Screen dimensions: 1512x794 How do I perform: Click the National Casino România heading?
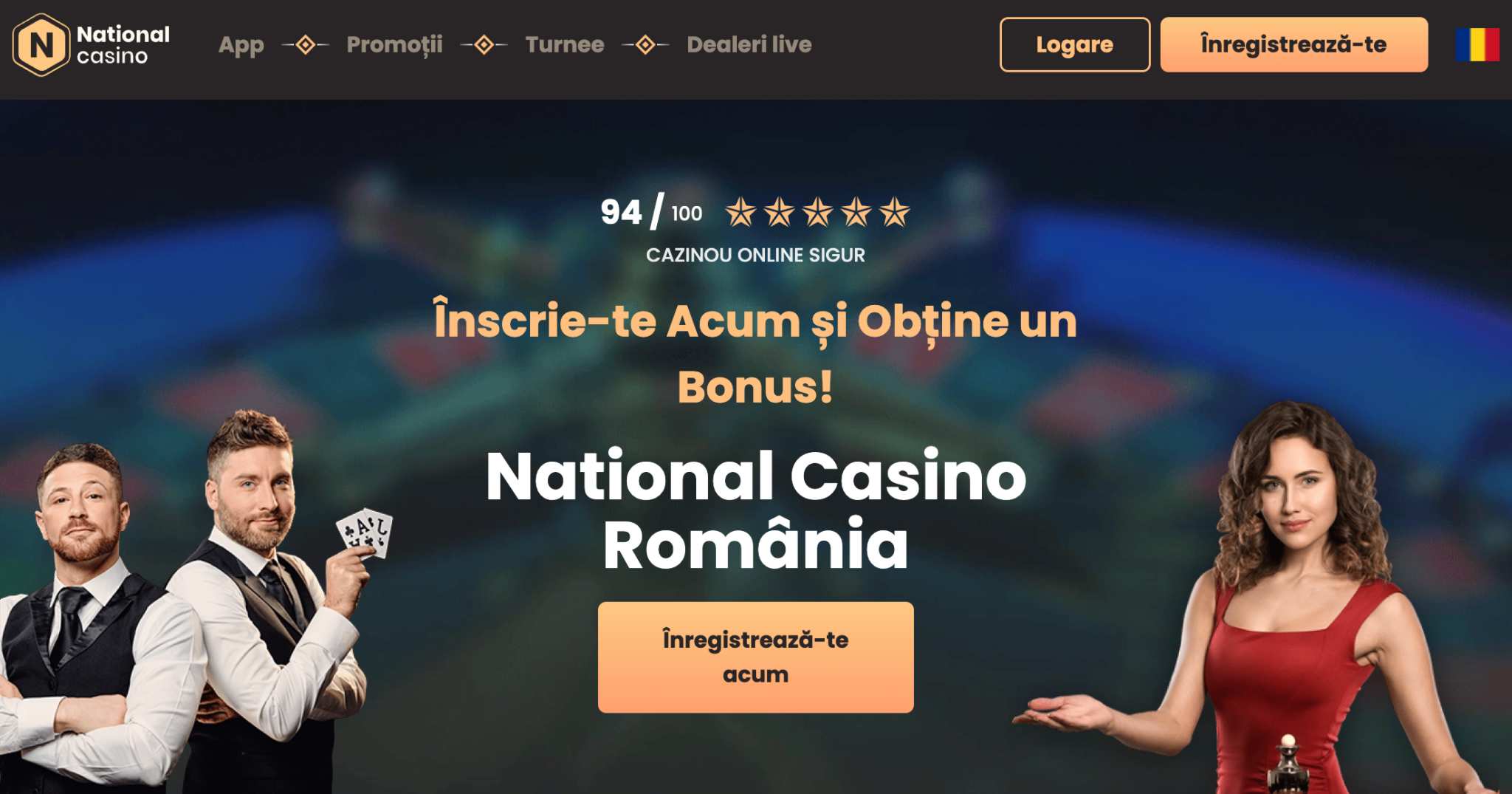coord(756,510)
